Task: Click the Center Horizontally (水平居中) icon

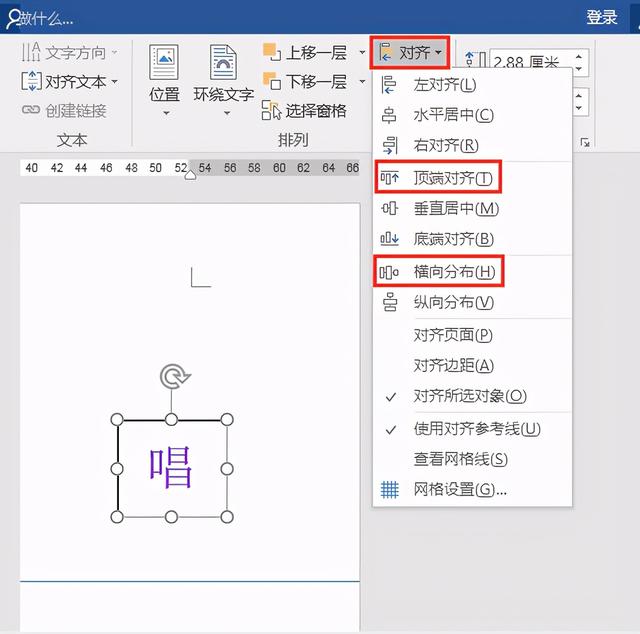Action: tap(389, 115)
